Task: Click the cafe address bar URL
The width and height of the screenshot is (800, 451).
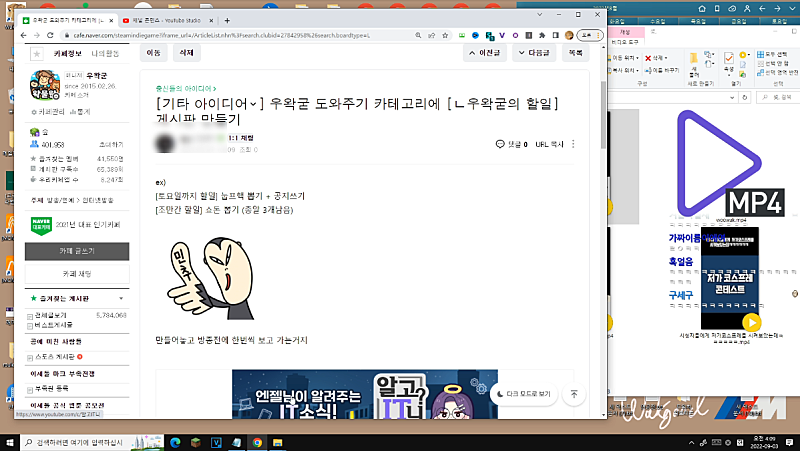Action: coord(222,35)
